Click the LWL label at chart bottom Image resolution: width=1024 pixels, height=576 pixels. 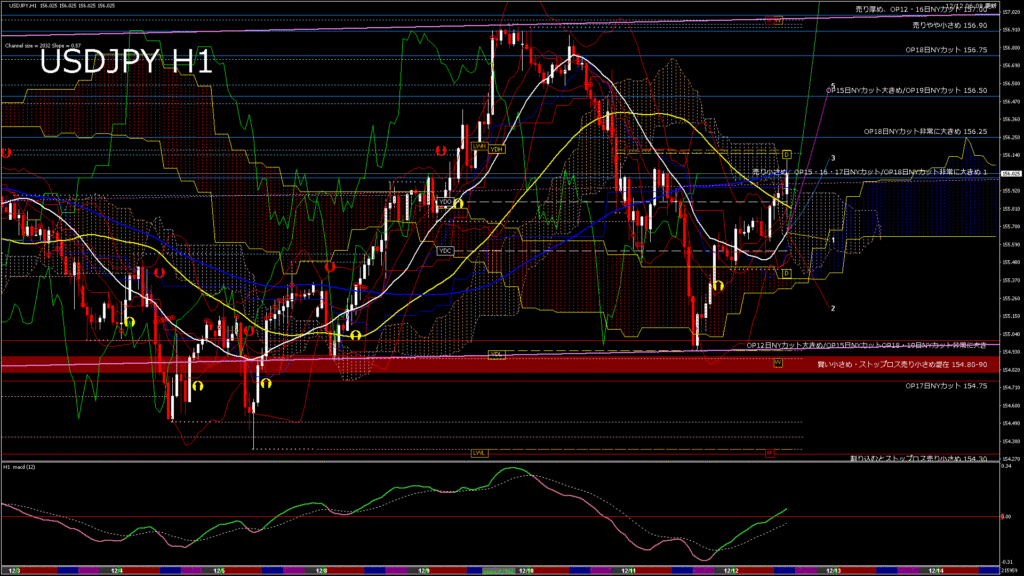point(479,453)
